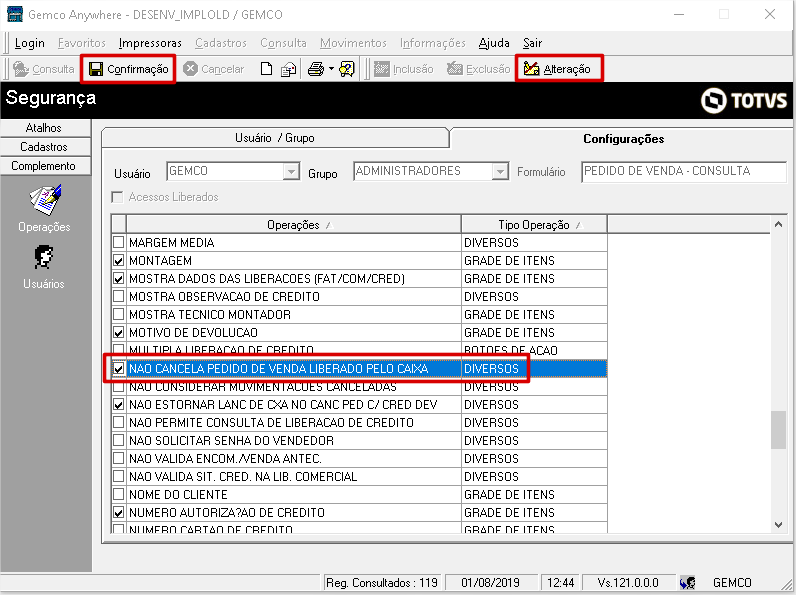Toggle the Acessos Liberados checkbox
The image size is (796, 595).
(117, 197)
